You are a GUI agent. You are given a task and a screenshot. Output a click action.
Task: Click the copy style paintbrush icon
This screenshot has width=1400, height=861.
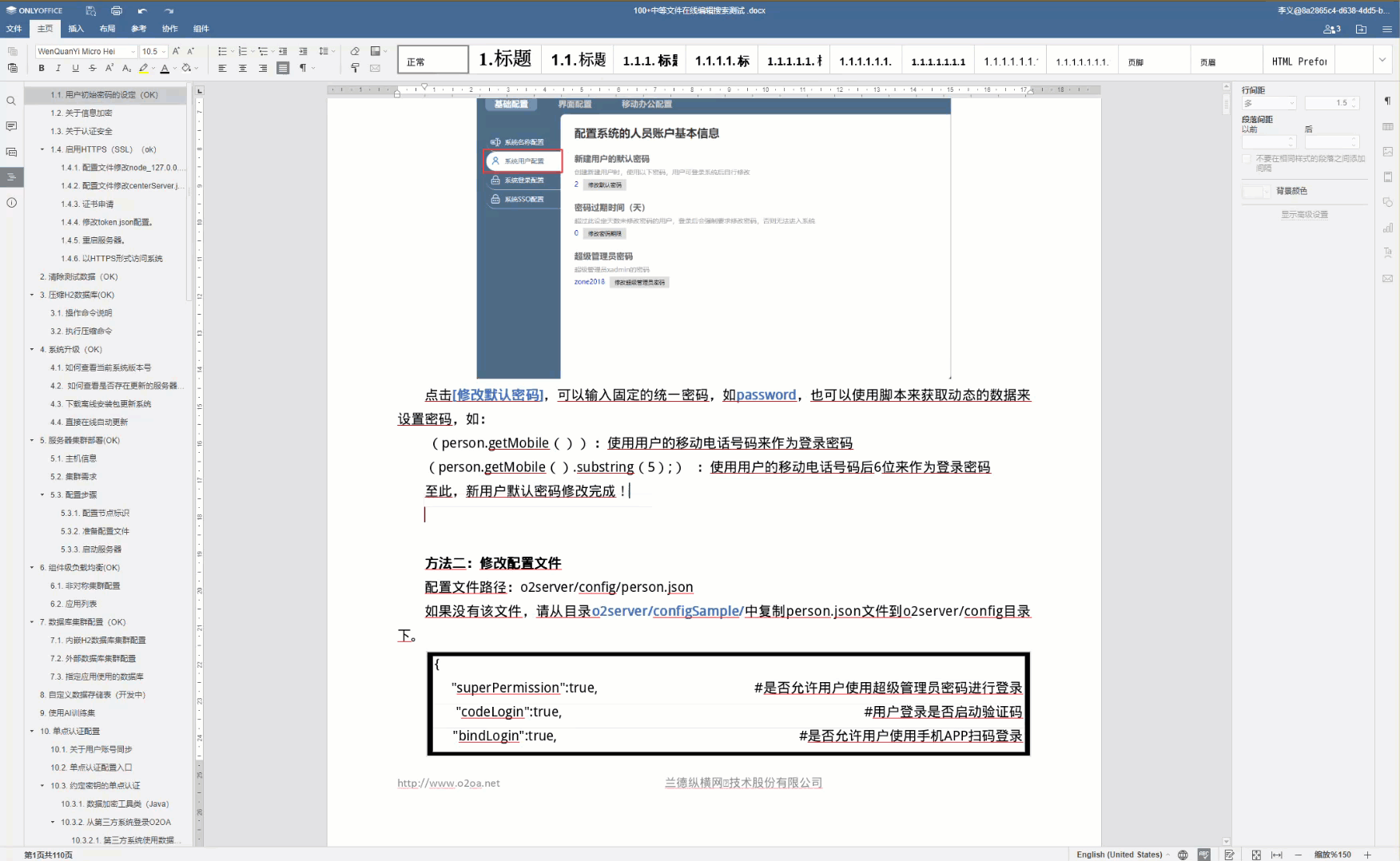pyautogui.click(x=355, y=69)
